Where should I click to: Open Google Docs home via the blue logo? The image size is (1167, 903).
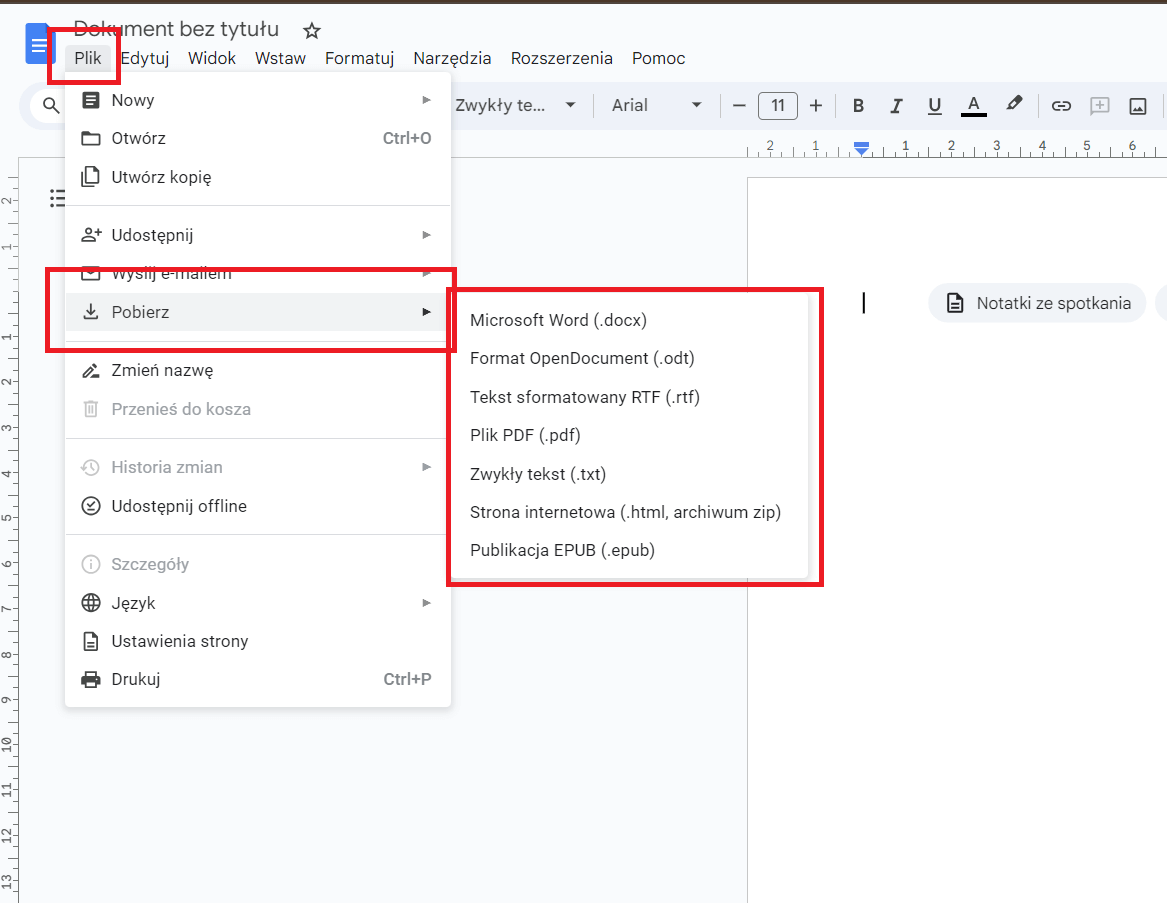tap(37, 43)
